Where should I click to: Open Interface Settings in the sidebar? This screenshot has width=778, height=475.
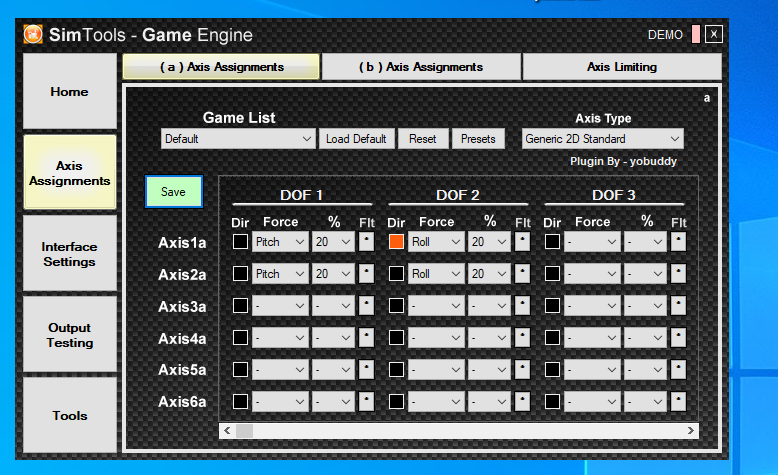69,254
